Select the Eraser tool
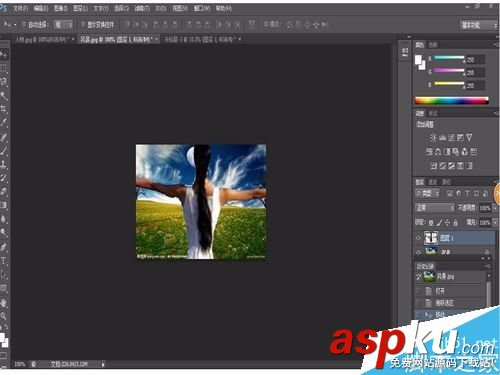 click(4, 191)
